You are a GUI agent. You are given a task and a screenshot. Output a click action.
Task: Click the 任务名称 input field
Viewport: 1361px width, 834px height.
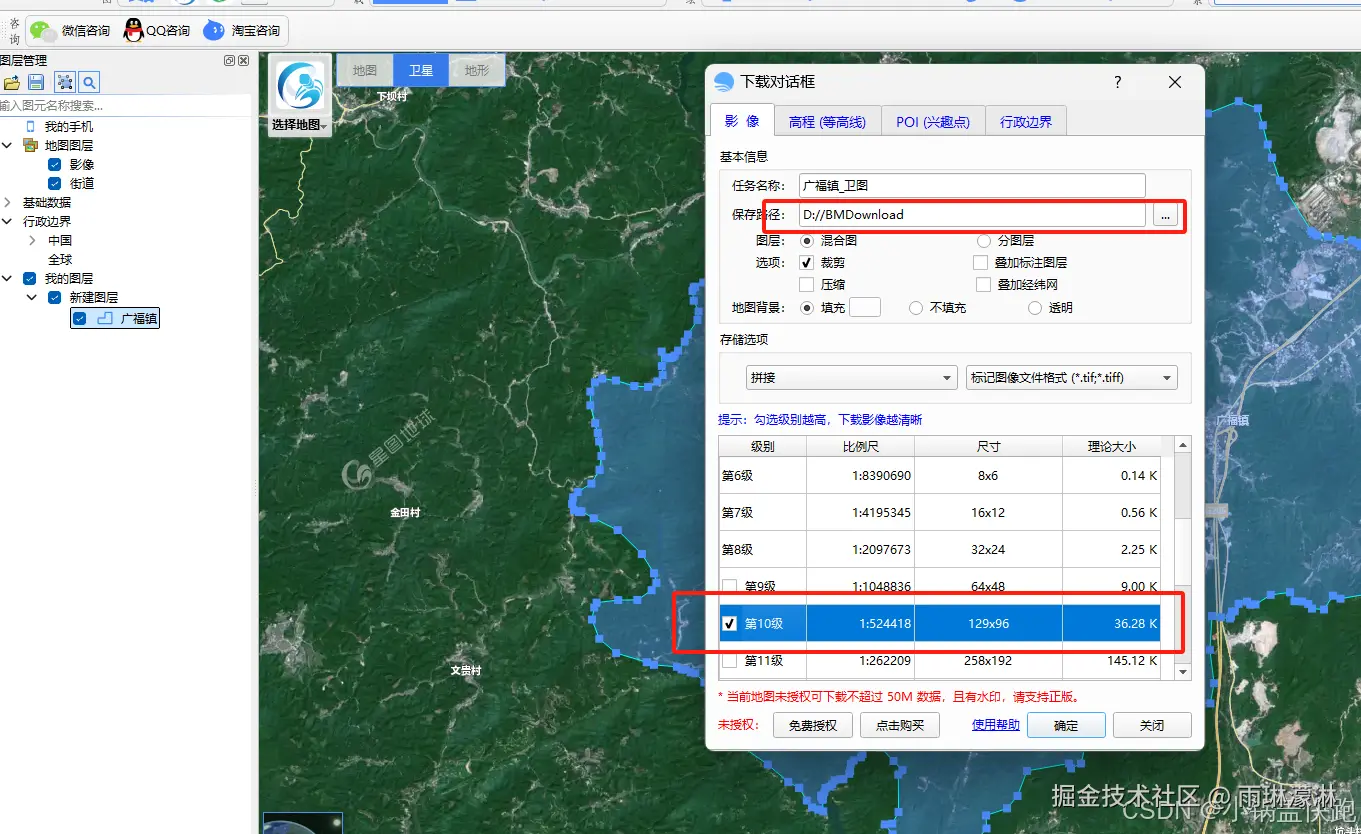pyautogui.click(x=972, y=185)
